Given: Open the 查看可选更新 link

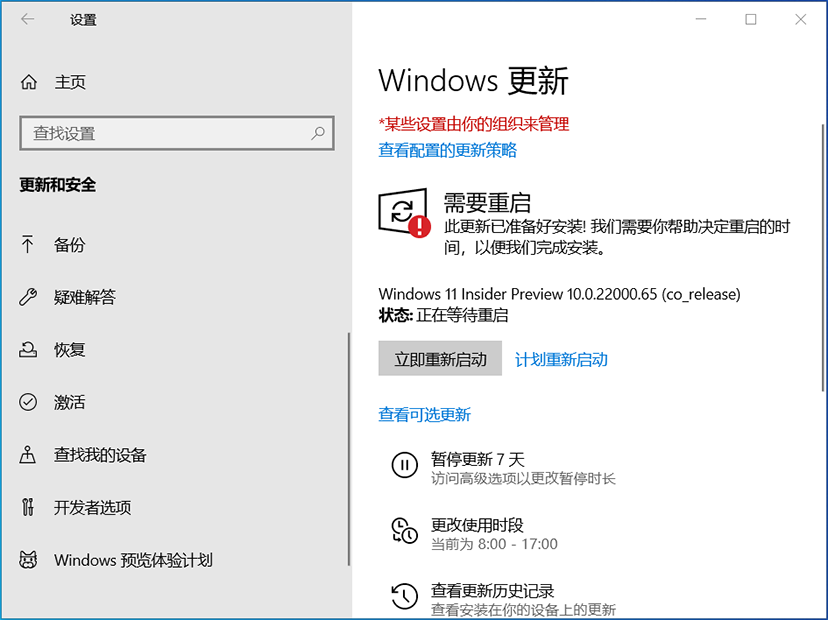Looking at the screenshot, I should [x=425, y=415].
